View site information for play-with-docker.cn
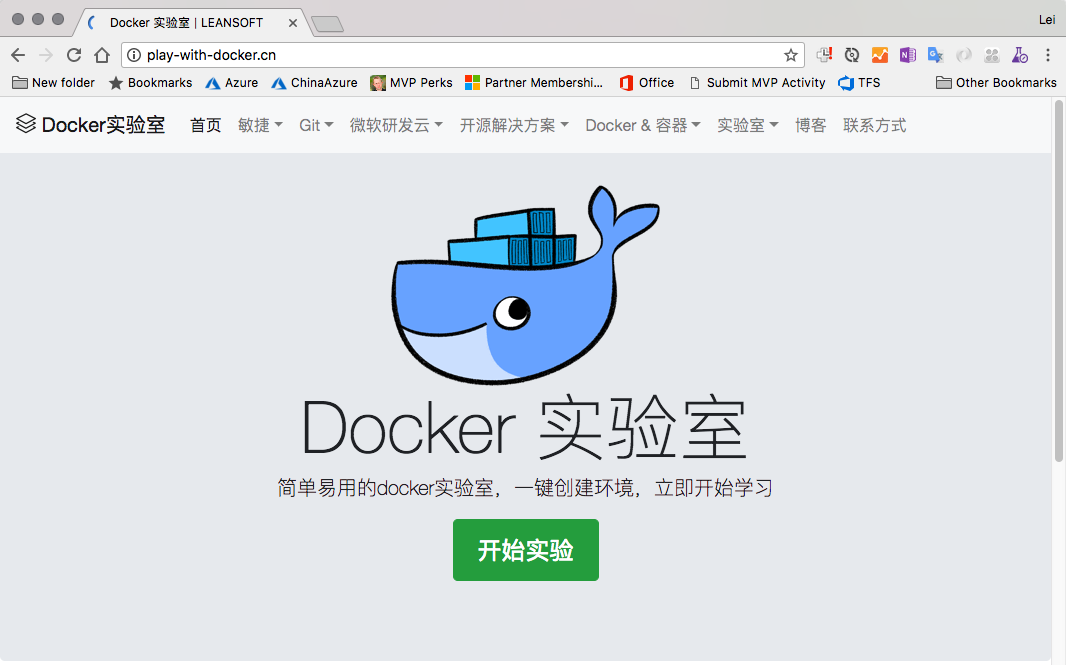The width and height of the screenshot is (1066, 665). [x=135, y=55]
